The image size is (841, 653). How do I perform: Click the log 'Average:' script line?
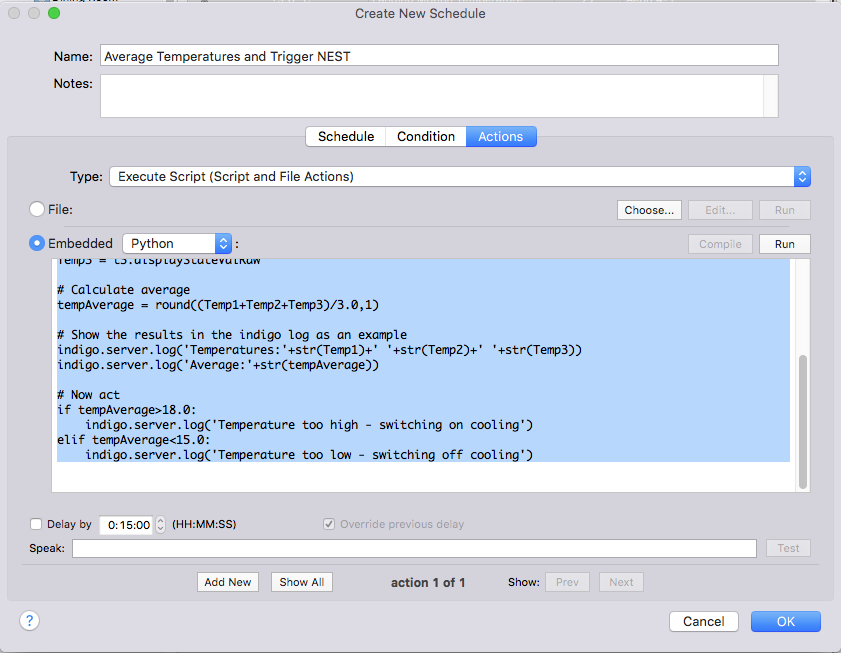click(x=218, y=365)
